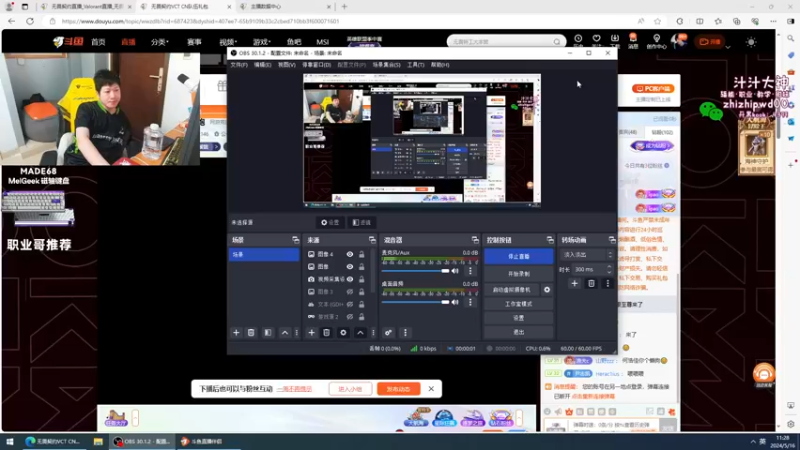
Task: Open Scenes panel more-options dots
Action: click(296, 333)
